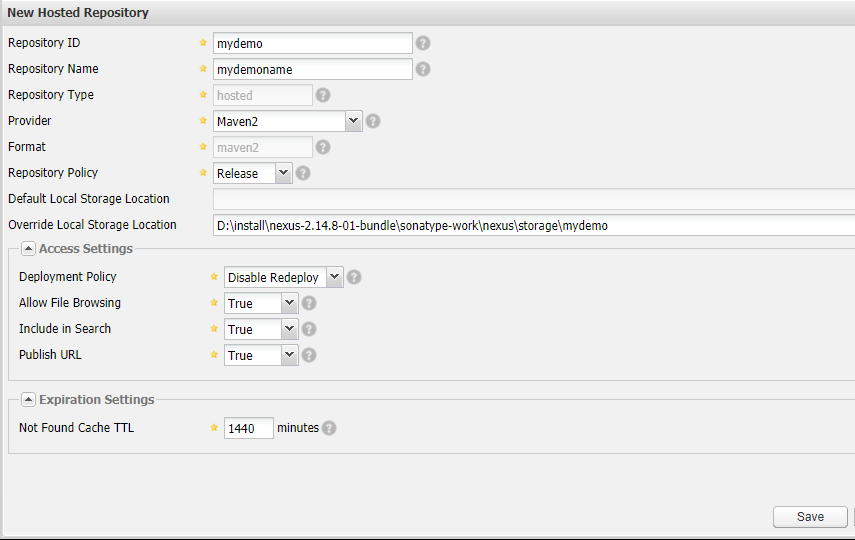Click the Not Found Cache TTL field

249,428
